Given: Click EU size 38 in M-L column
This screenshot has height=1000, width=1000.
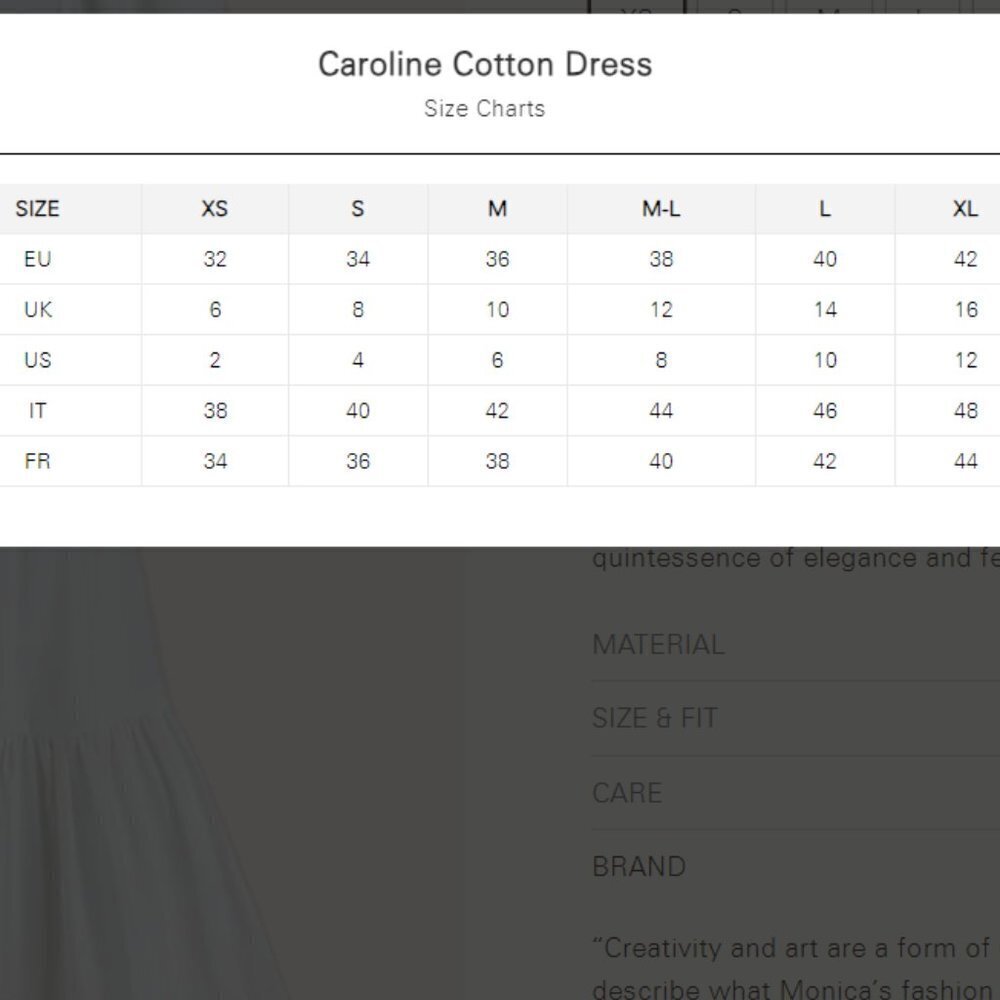Looking at the screenshot, I should 661,259.
